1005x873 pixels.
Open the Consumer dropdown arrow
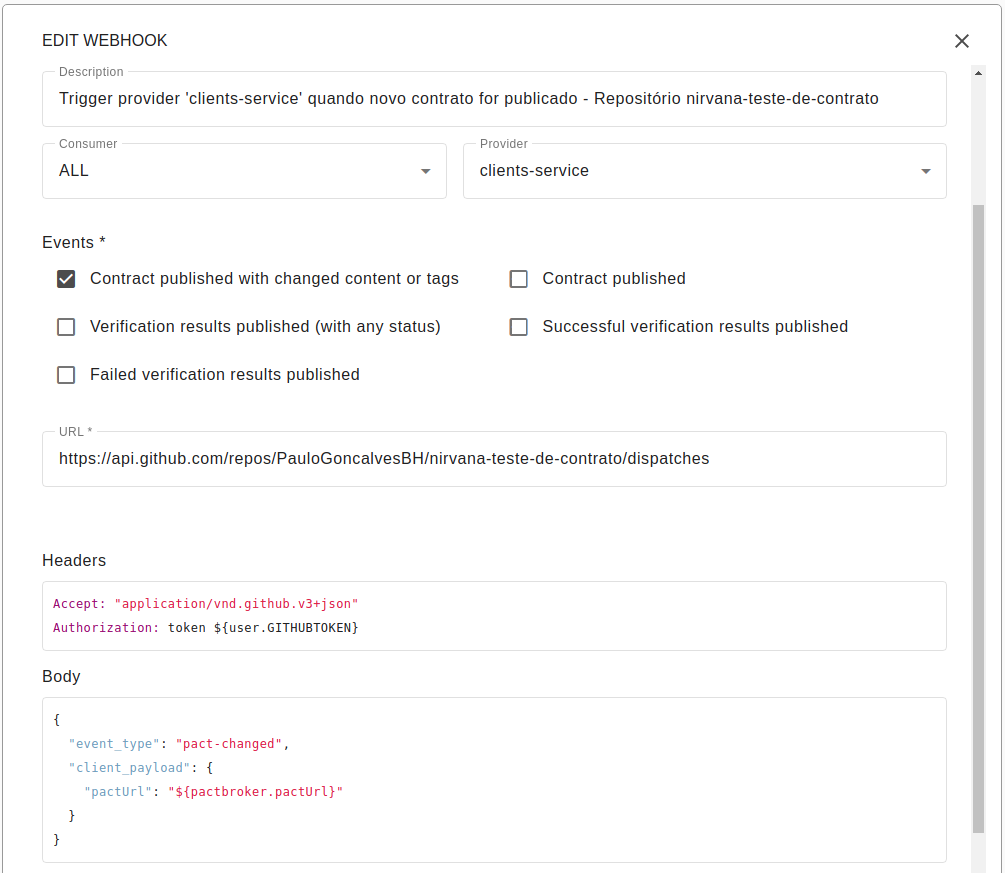426,171
